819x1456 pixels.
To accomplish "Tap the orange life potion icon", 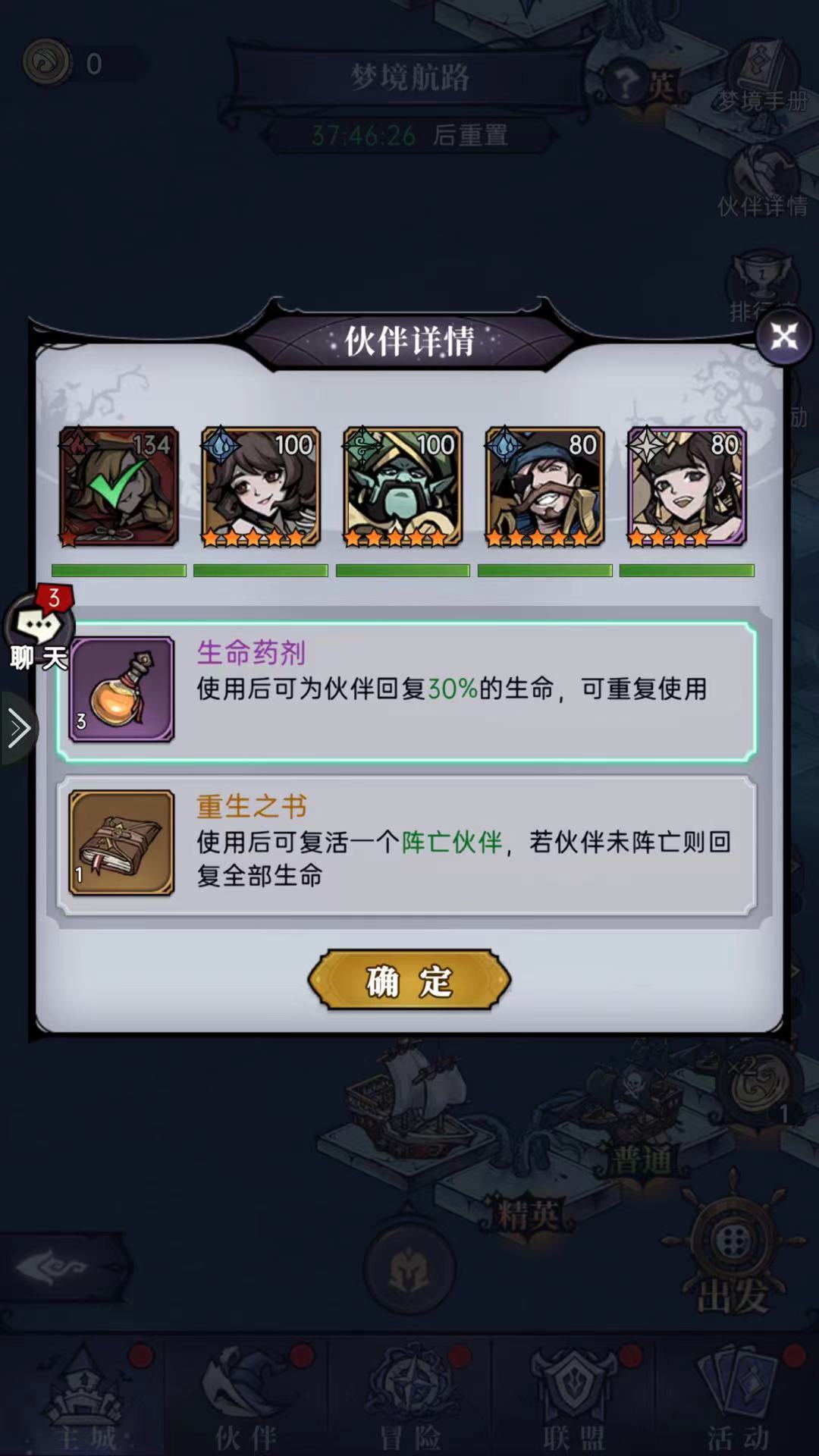I will coord(121,689).
